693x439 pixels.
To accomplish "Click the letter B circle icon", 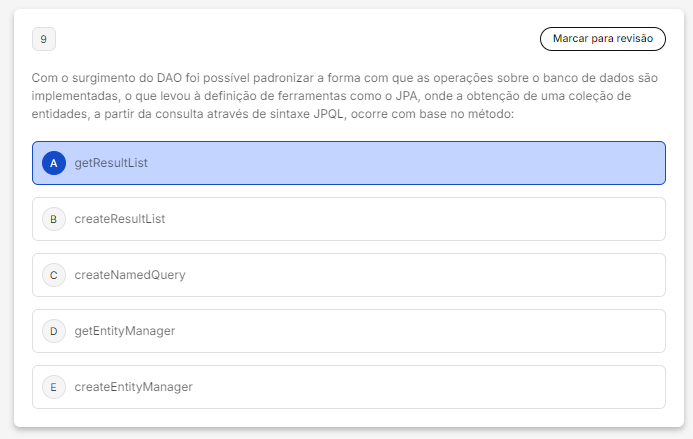I will [x=54, y=219].
